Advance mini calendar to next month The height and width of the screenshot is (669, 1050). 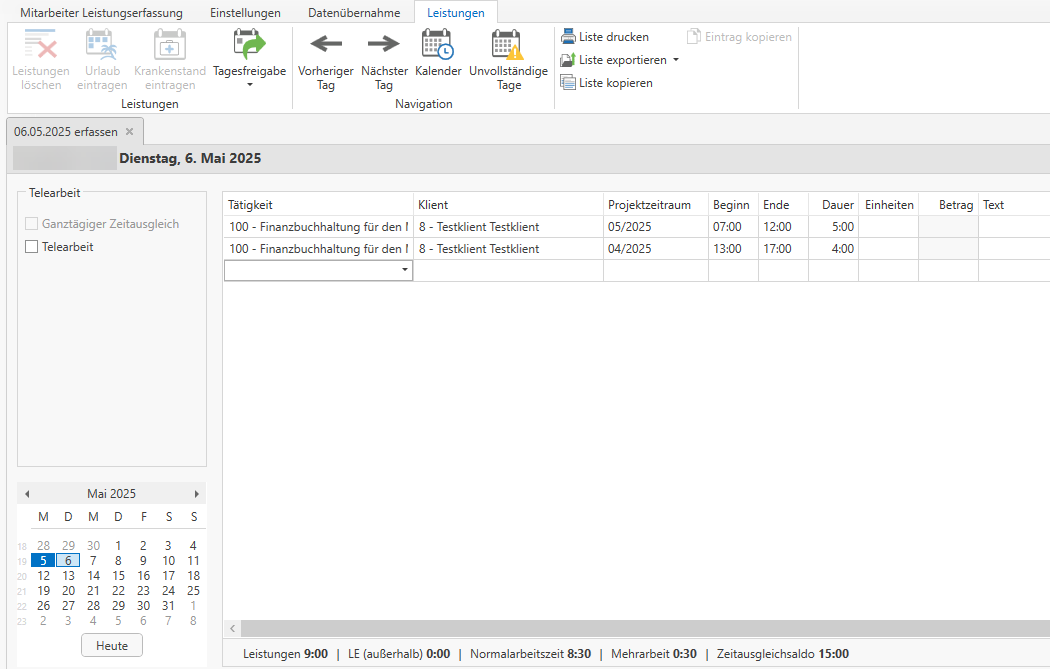click(x=197, y=494)
